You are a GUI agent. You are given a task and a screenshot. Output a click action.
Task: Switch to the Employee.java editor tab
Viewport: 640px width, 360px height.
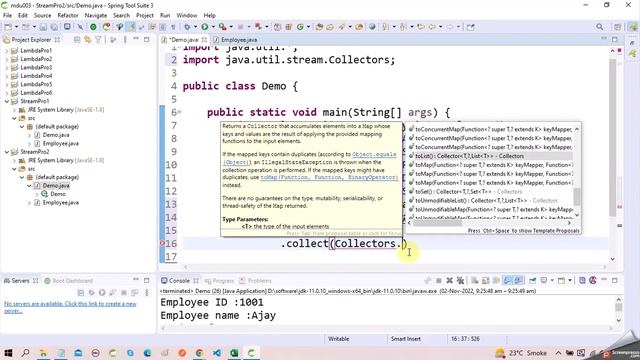tap(236, 40)
